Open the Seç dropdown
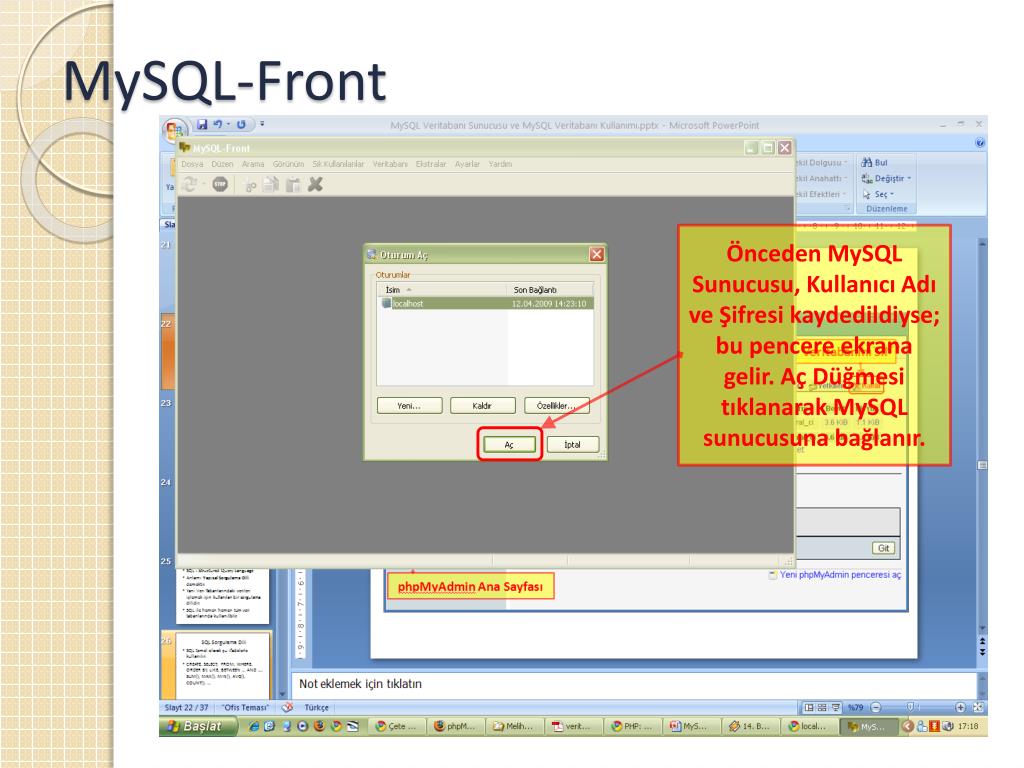This screenshot has height=768, width=1024. point(878,194)
